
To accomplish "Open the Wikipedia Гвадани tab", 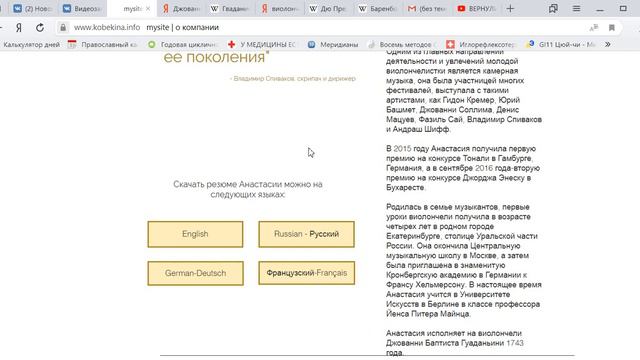I will coord(231,9).
